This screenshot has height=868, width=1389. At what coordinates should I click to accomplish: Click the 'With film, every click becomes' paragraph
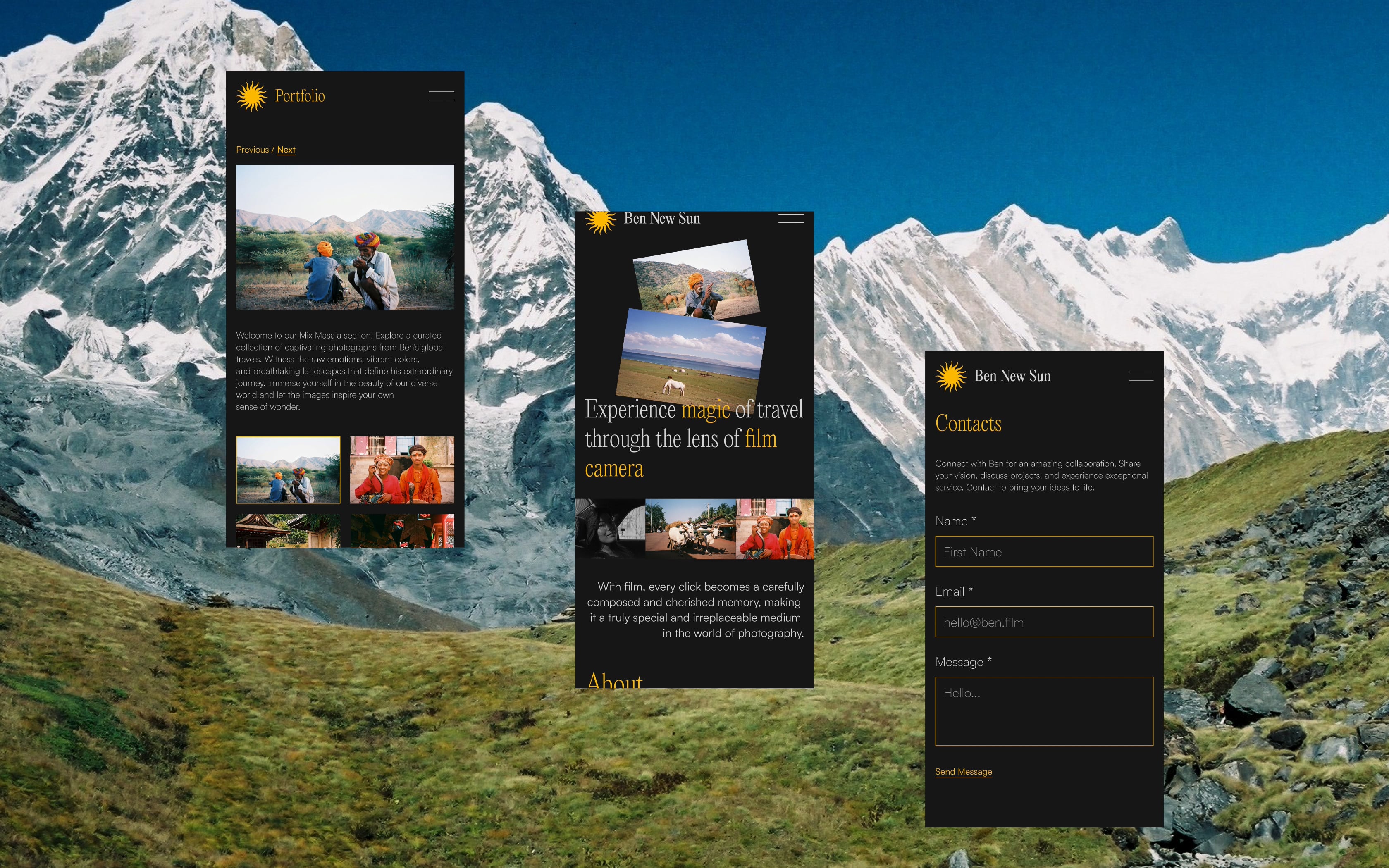click(x=695, y=610)
